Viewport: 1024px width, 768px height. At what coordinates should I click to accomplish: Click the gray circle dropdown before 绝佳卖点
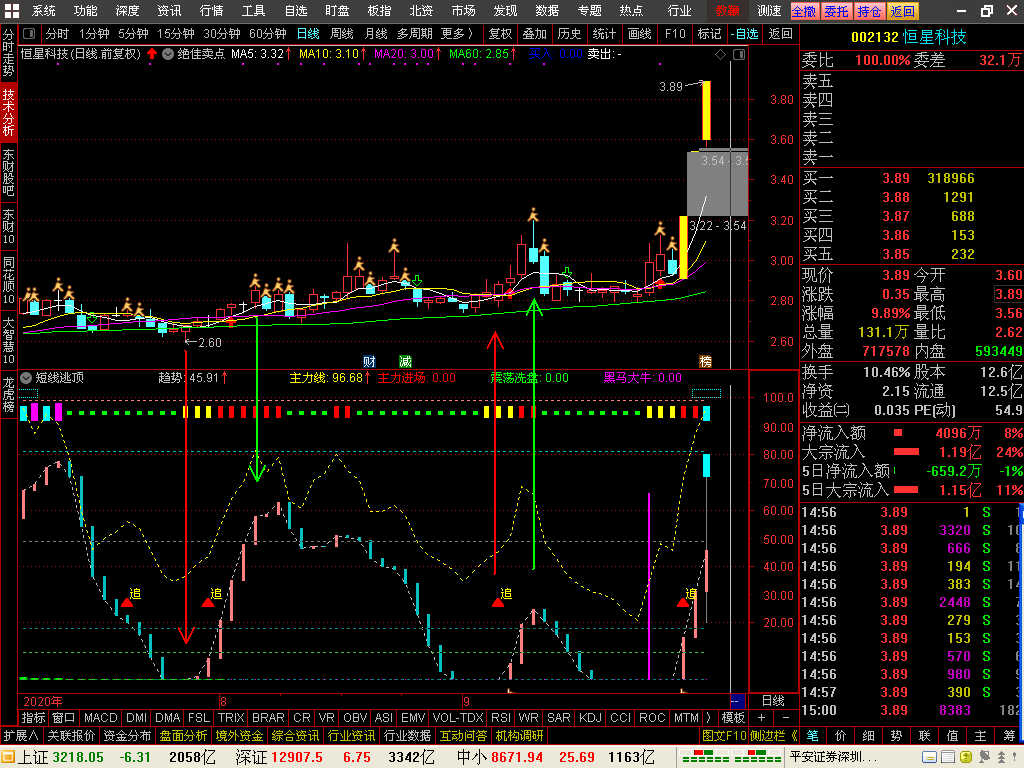click(x=168, y=54)
